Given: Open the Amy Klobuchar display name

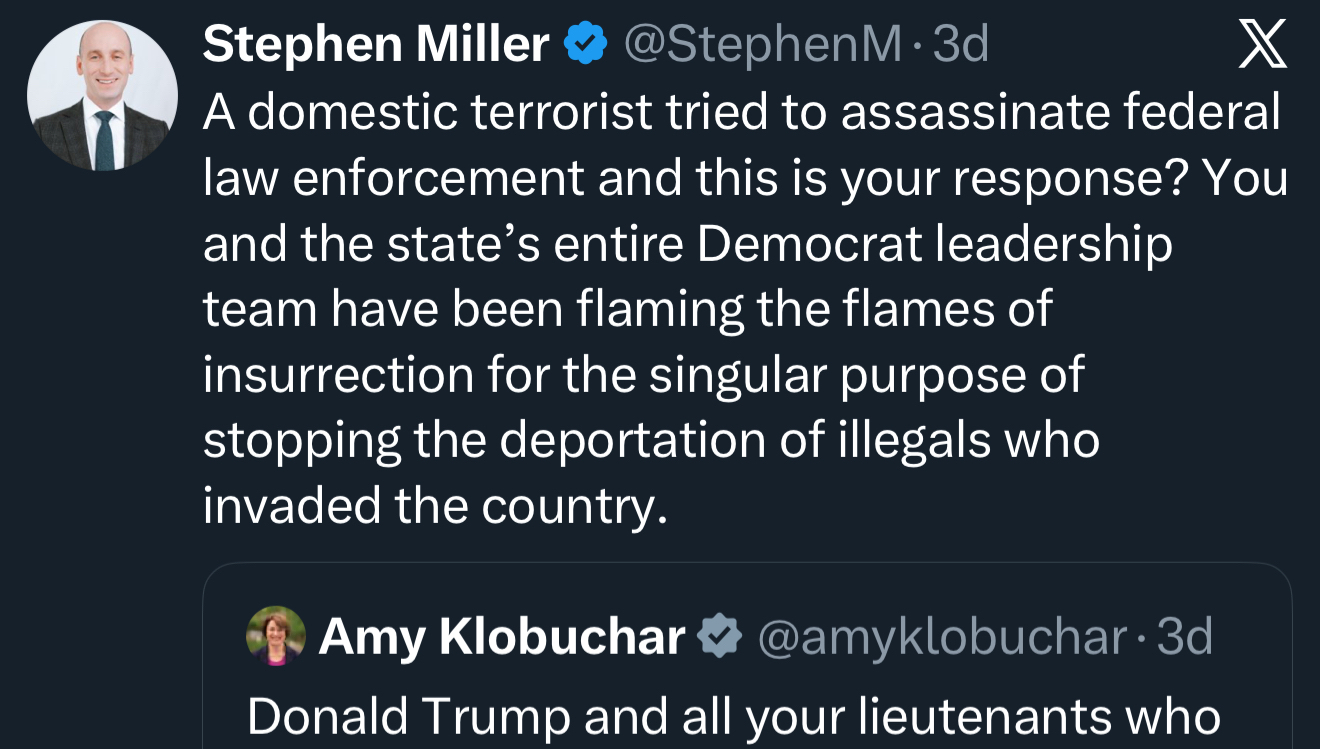Looking at the screenshot, I should click(x=502, y=637).
